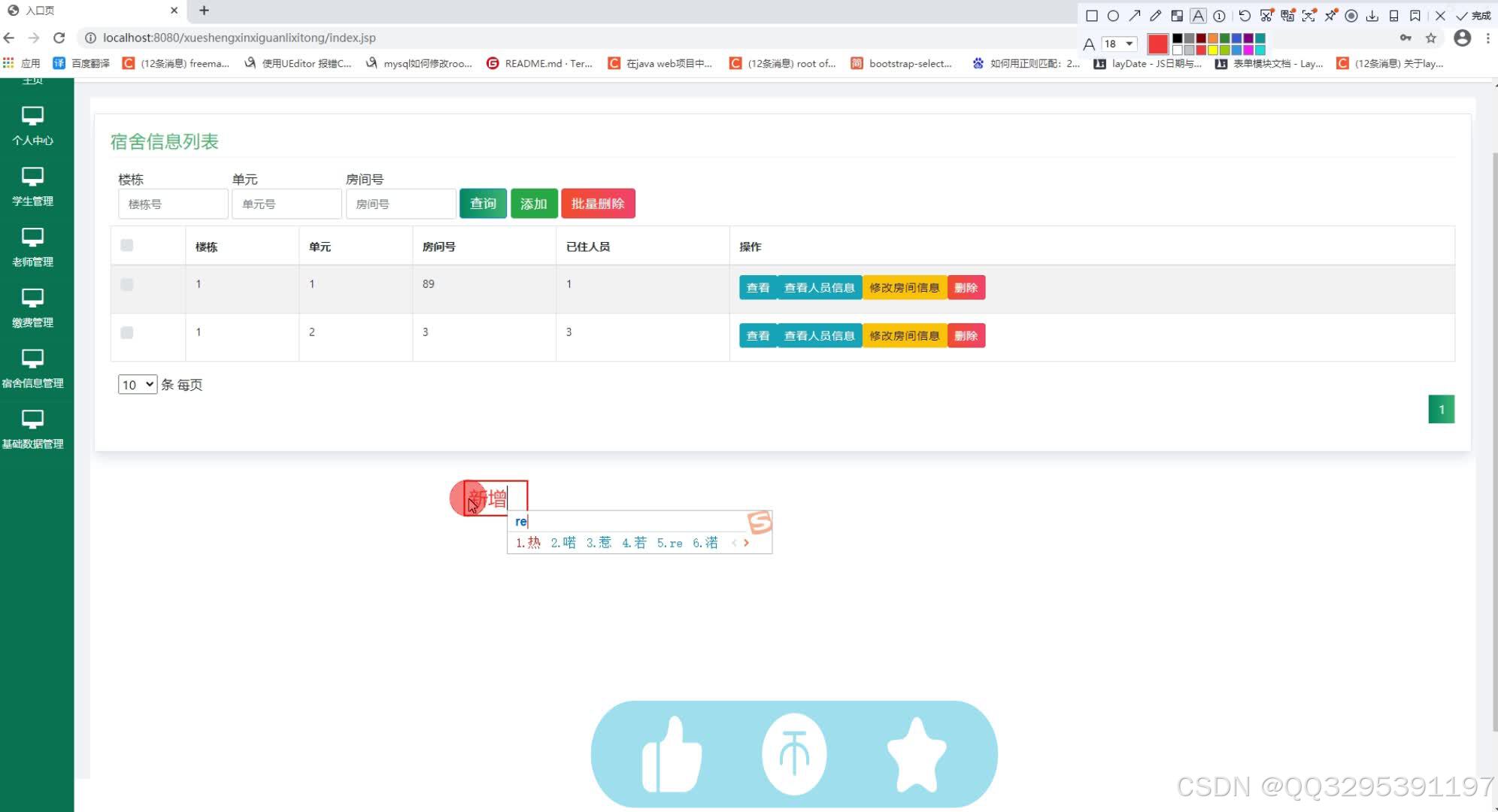Open the Chrome profile avatar
Screen dimensions: 1498x812
(x=1462, y=38)
